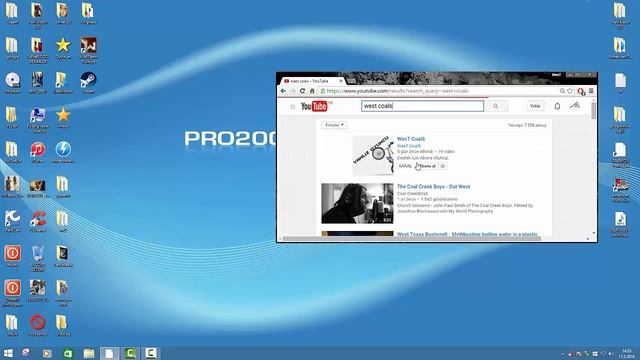Screen dimensions: 640x360
Task: Open the Chrome menu icon
Action: coord(591,91)
